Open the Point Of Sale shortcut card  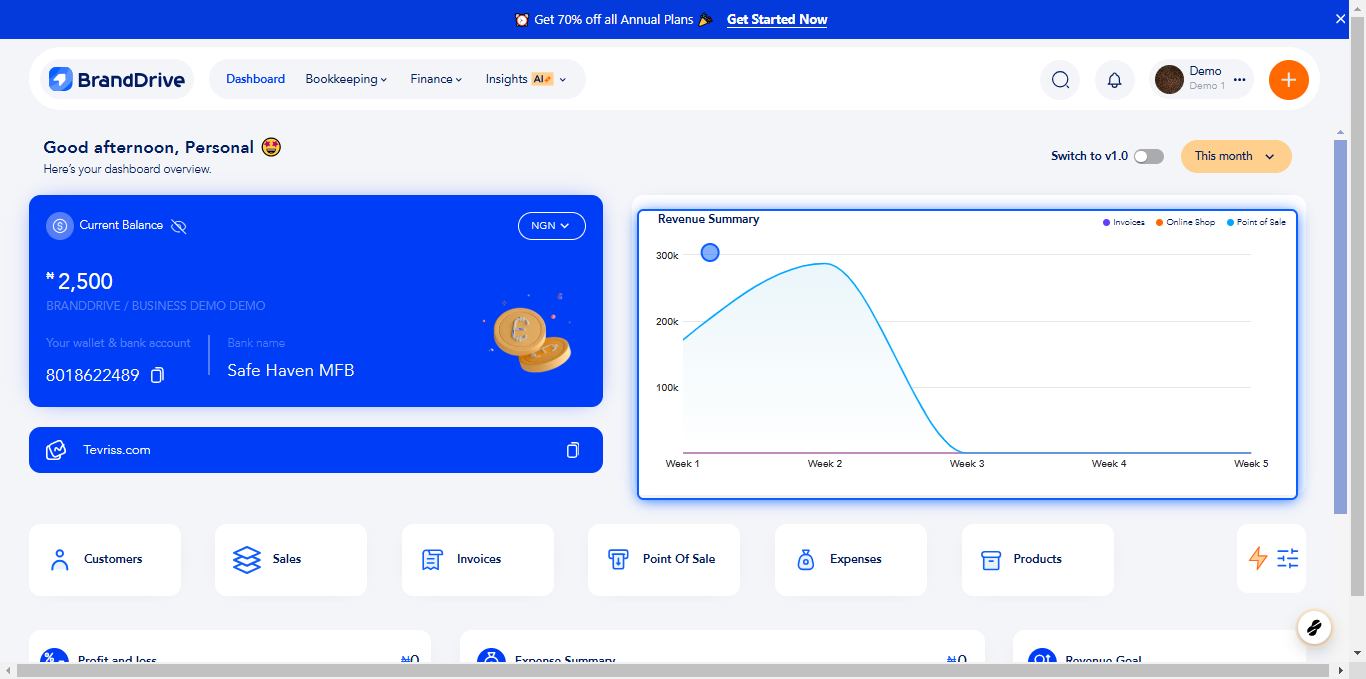664,560
